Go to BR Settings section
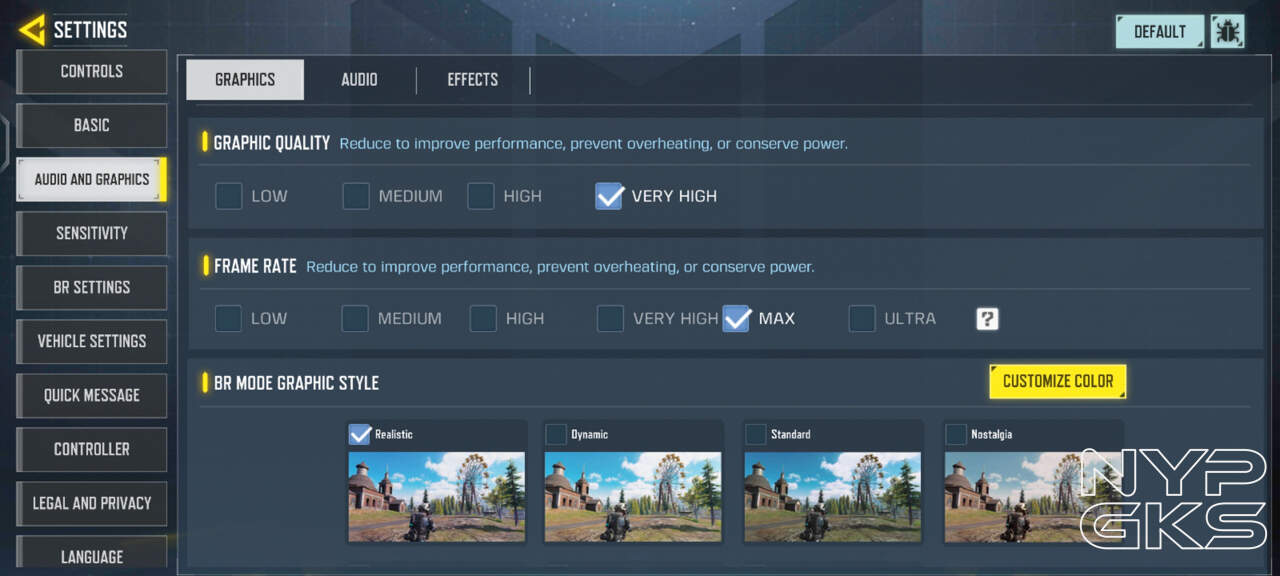 [91, 287]
